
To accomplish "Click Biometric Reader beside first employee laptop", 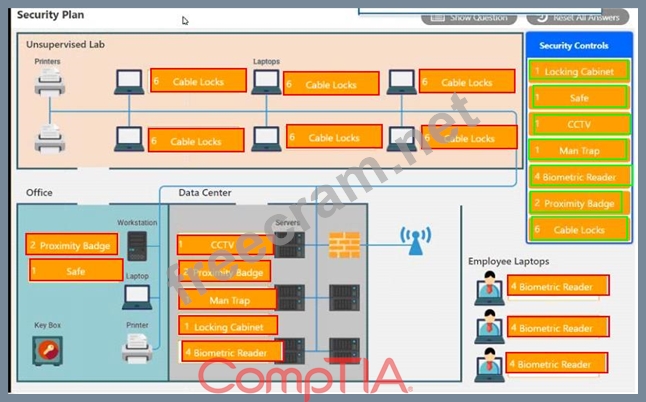I will [558, 285].
